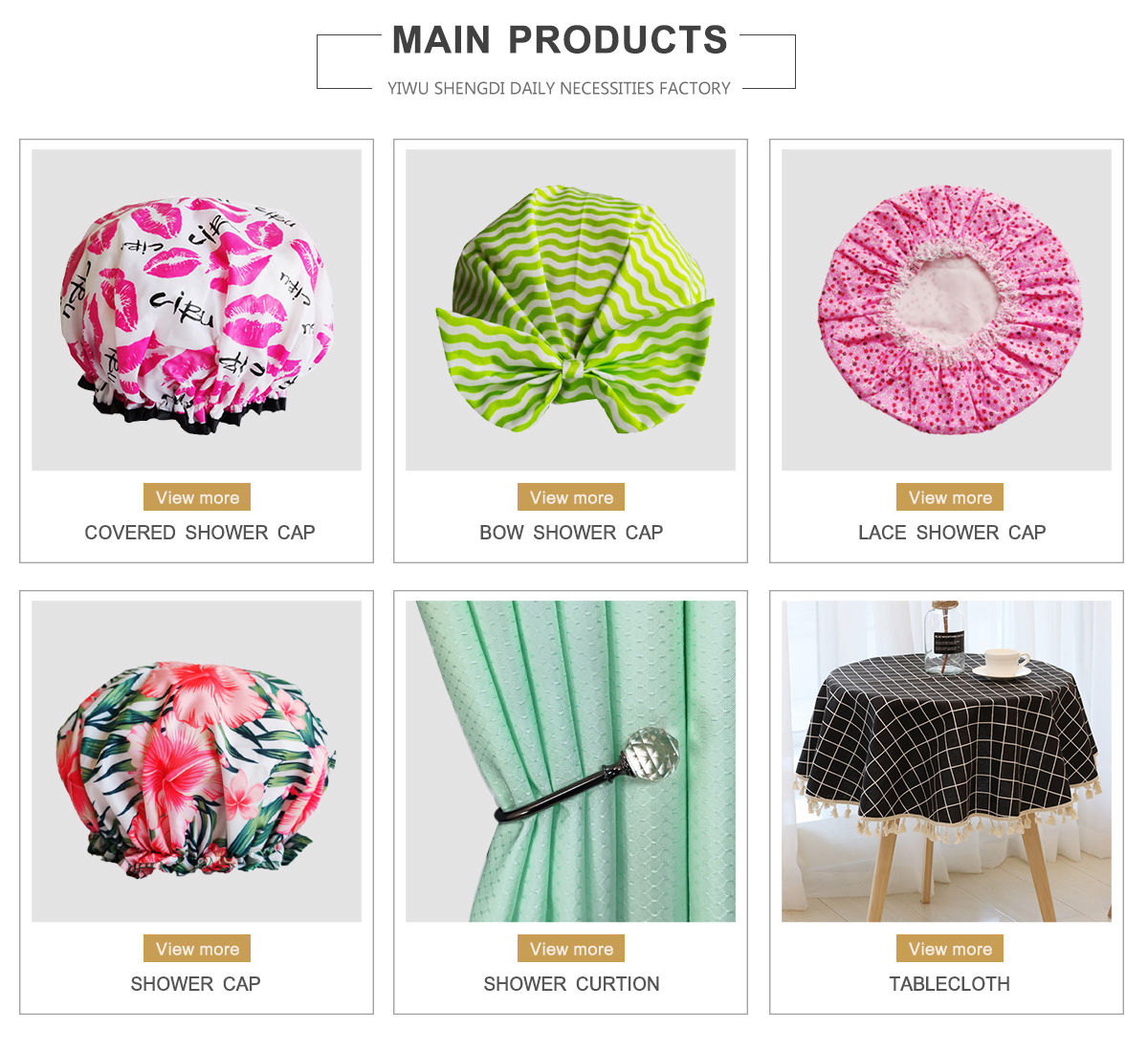Select the LACE SHOWER CAP title
This screenshot has height=1052, width=1148.
952,533
